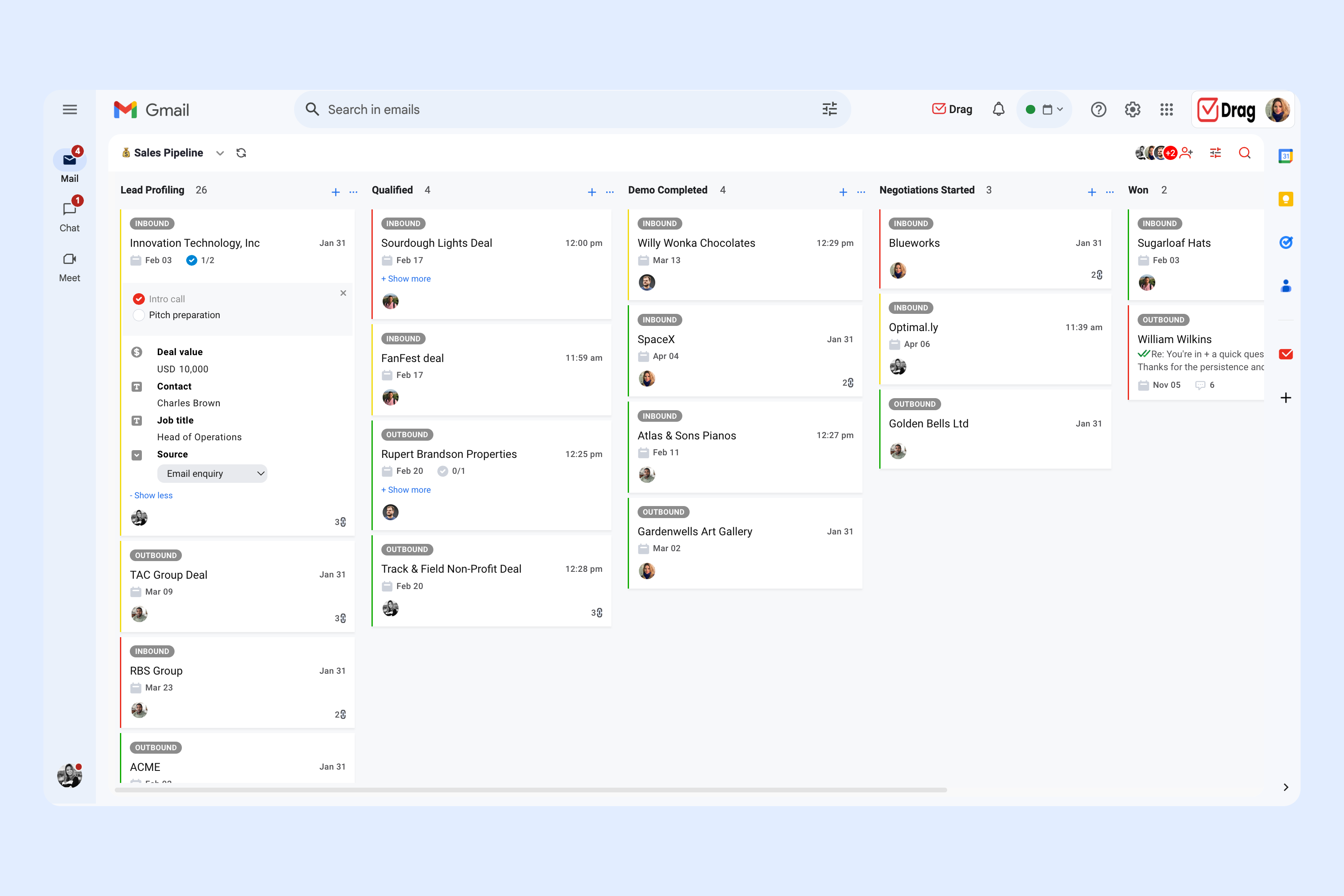Expand Rupert Brandson Properties Show more
Screen dimensions: 1344x896
pyautogui.click(x=406, y=490)
